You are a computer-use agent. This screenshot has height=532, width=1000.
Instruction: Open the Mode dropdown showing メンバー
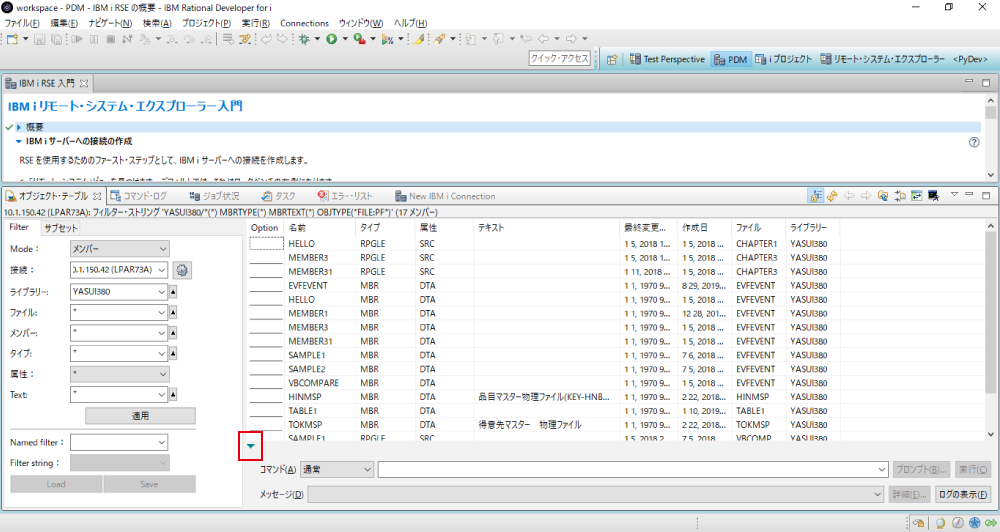click(x=119, y=249)
